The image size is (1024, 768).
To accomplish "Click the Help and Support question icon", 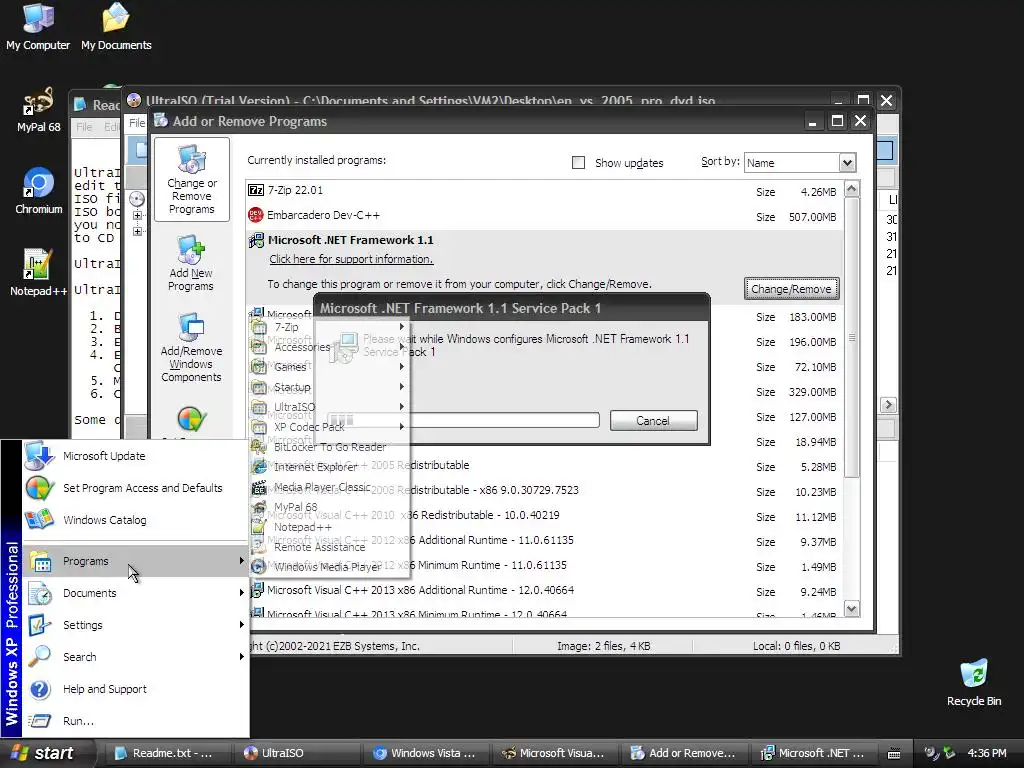I will pyautogui.click(x=40, y=689).
